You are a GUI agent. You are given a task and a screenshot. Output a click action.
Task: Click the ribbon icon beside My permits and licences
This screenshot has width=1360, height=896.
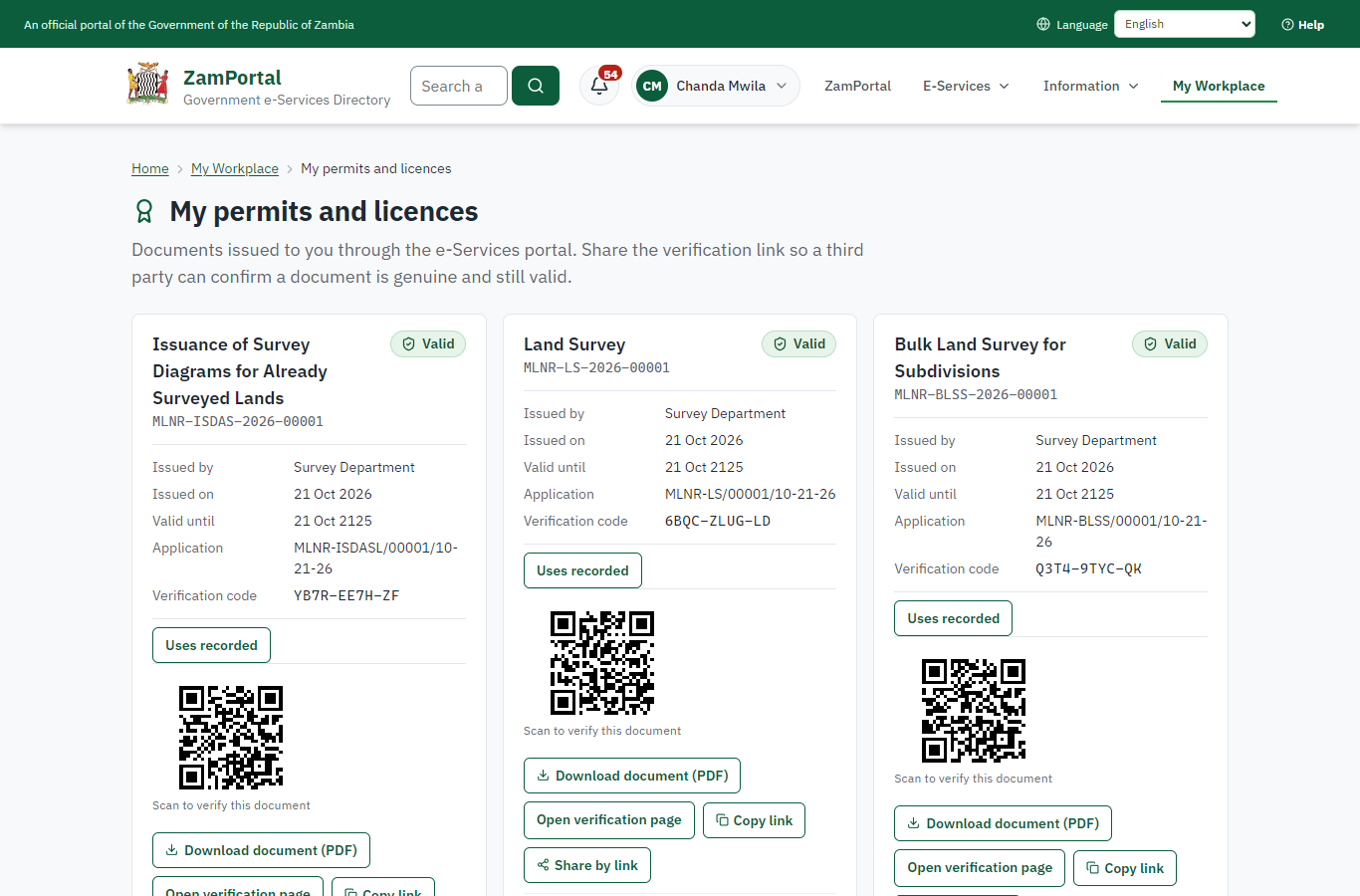coord(144,211)
